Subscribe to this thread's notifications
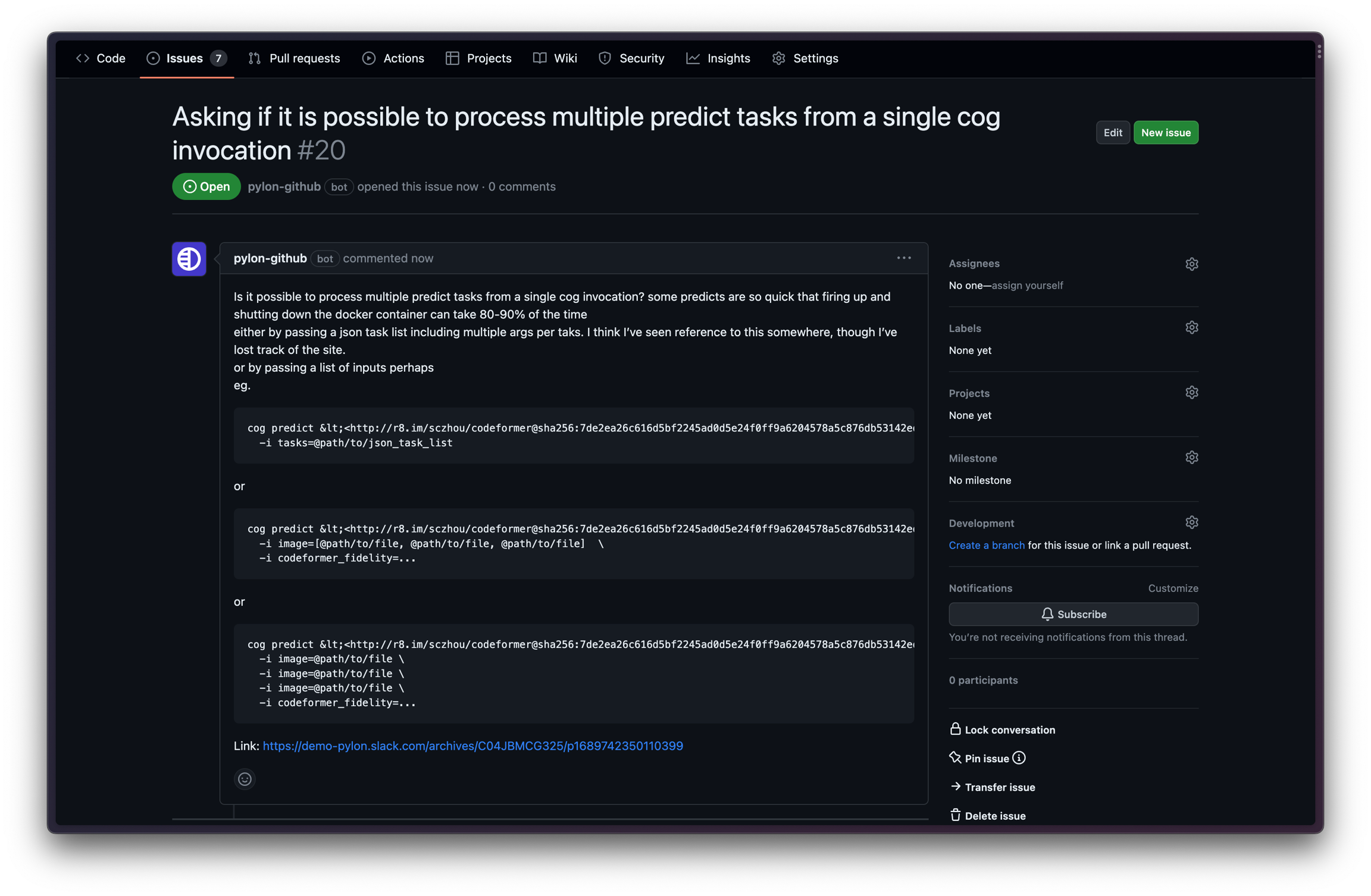The width and height of the screenshot is (1371, 896). (x=1073, y=614)
